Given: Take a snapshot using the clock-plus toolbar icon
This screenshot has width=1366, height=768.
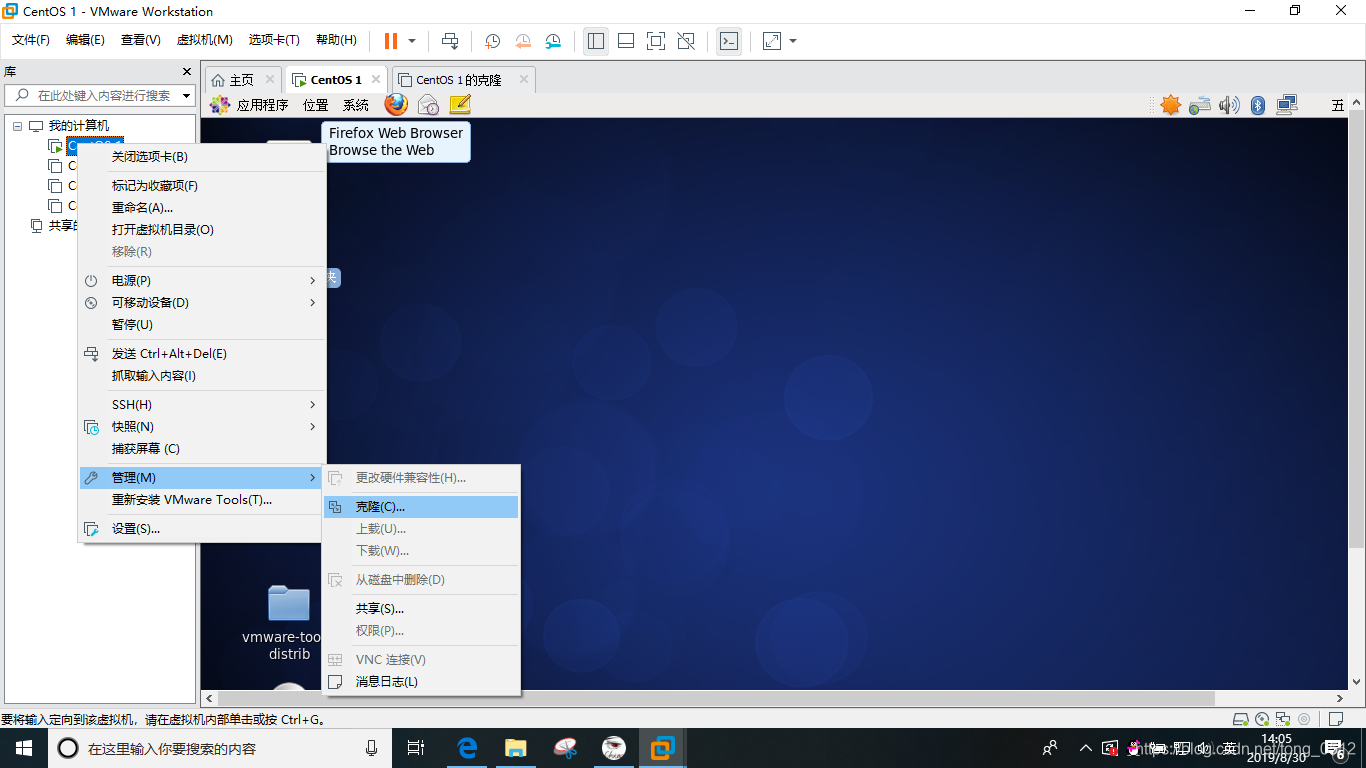Looking at the screenshot, I should [492, 41].
